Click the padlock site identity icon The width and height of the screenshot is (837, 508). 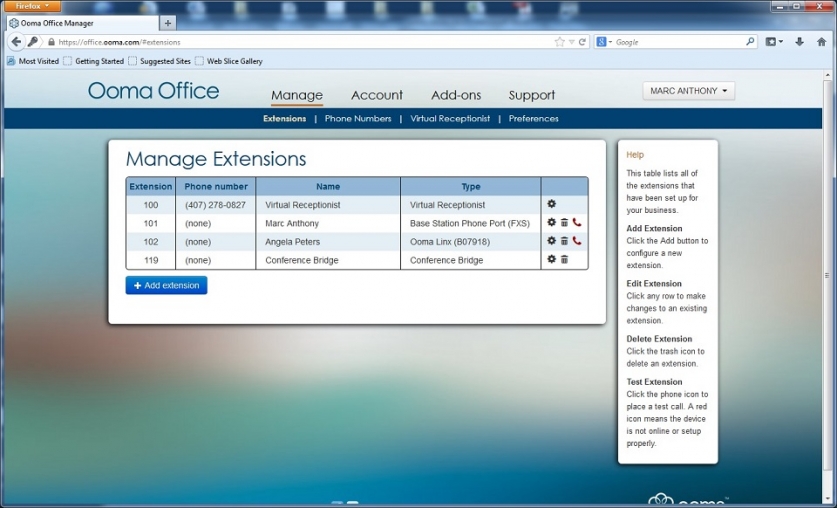point(51,42)
